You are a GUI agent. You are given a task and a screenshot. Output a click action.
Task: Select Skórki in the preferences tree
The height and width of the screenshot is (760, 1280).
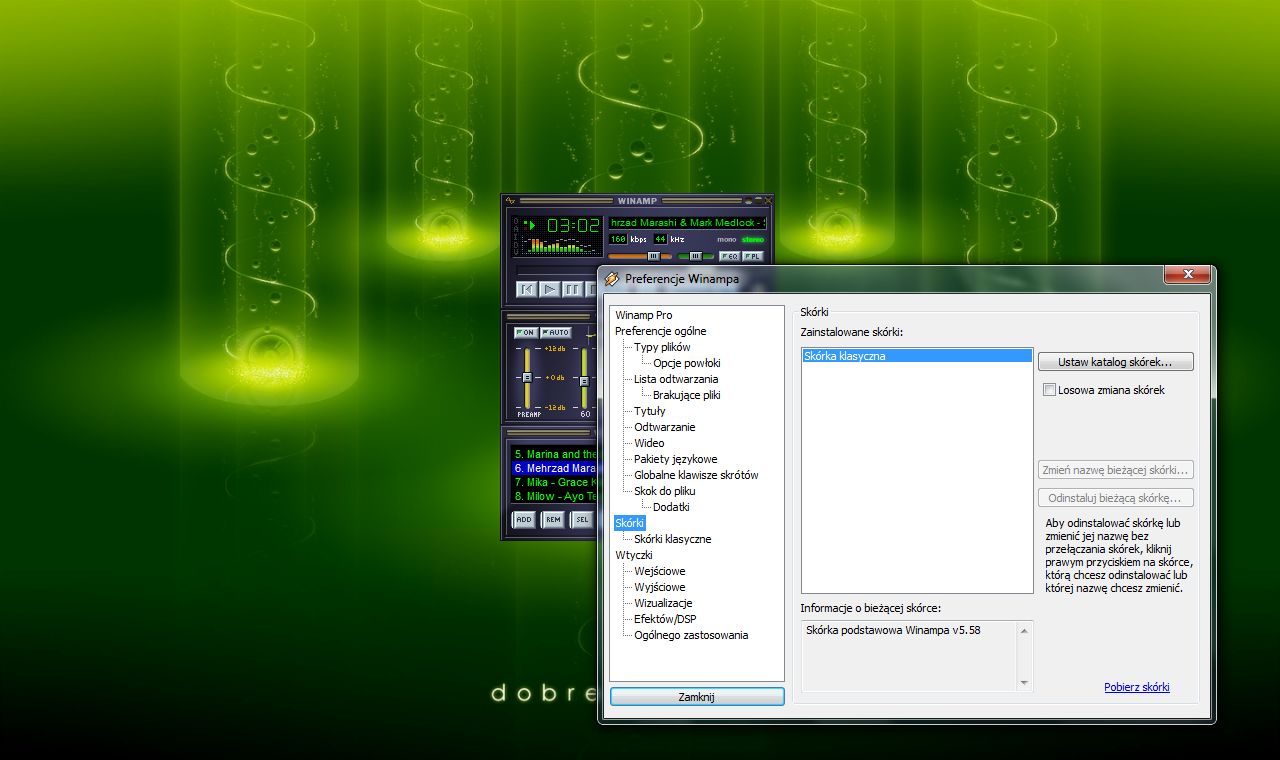pyautogui.click(x=630, y=523)
